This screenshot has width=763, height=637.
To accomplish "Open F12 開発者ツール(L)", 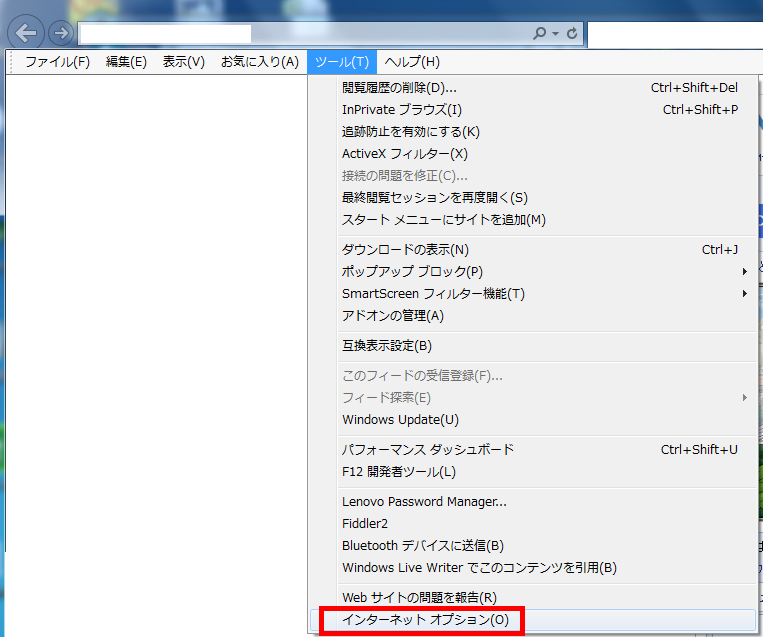I will click(x=533, y=472).
